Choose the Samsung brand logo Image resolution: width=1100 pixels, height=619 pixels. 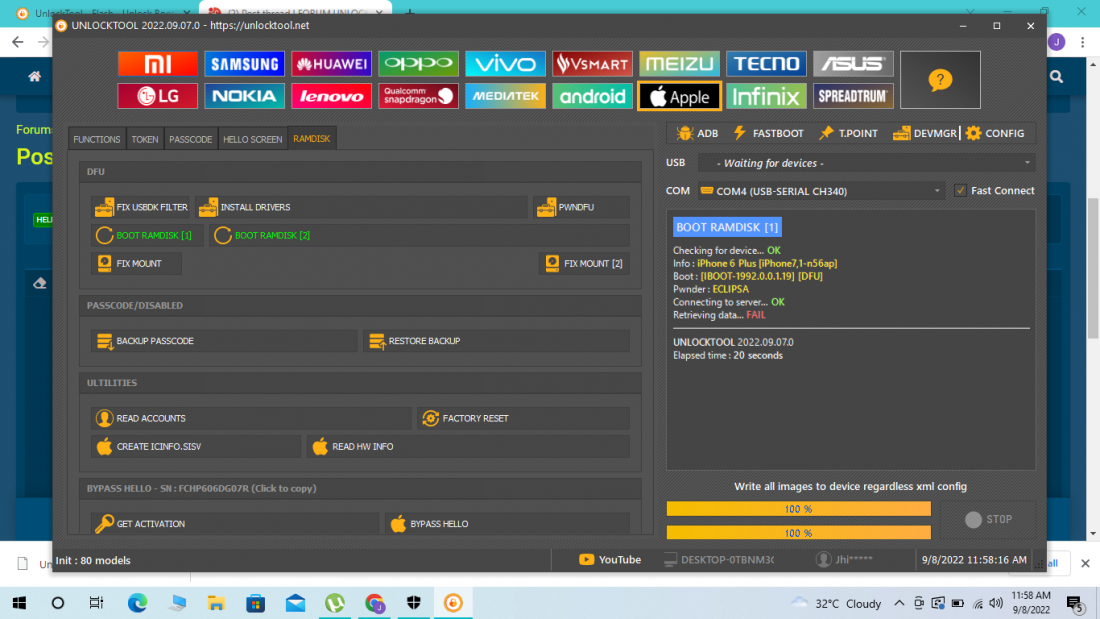pyautogui.click(x=244, y=64)
